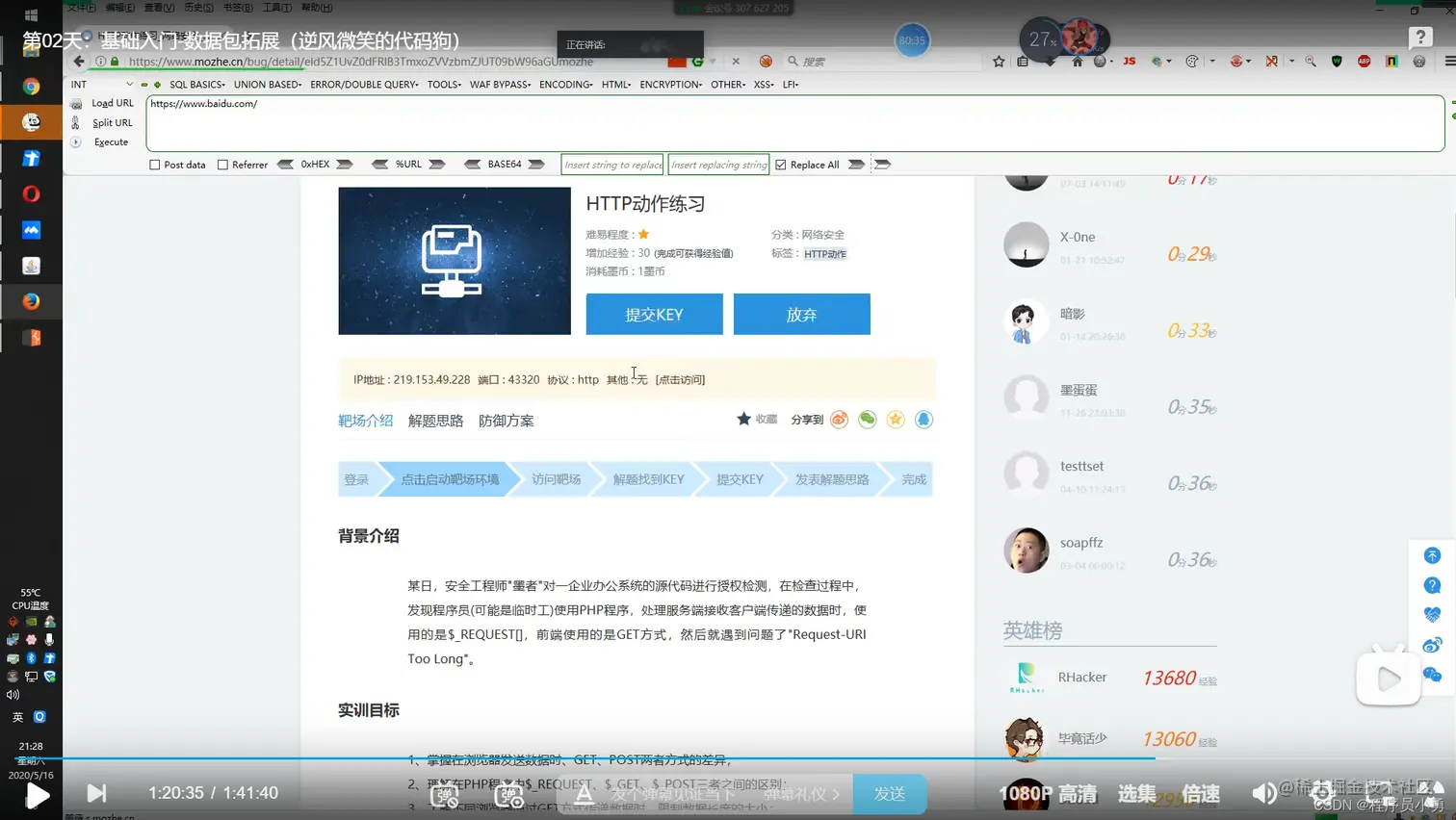The image size is (1456, 820).
Task: Click the 0xHEX encode right arrow
Action: 345,165
